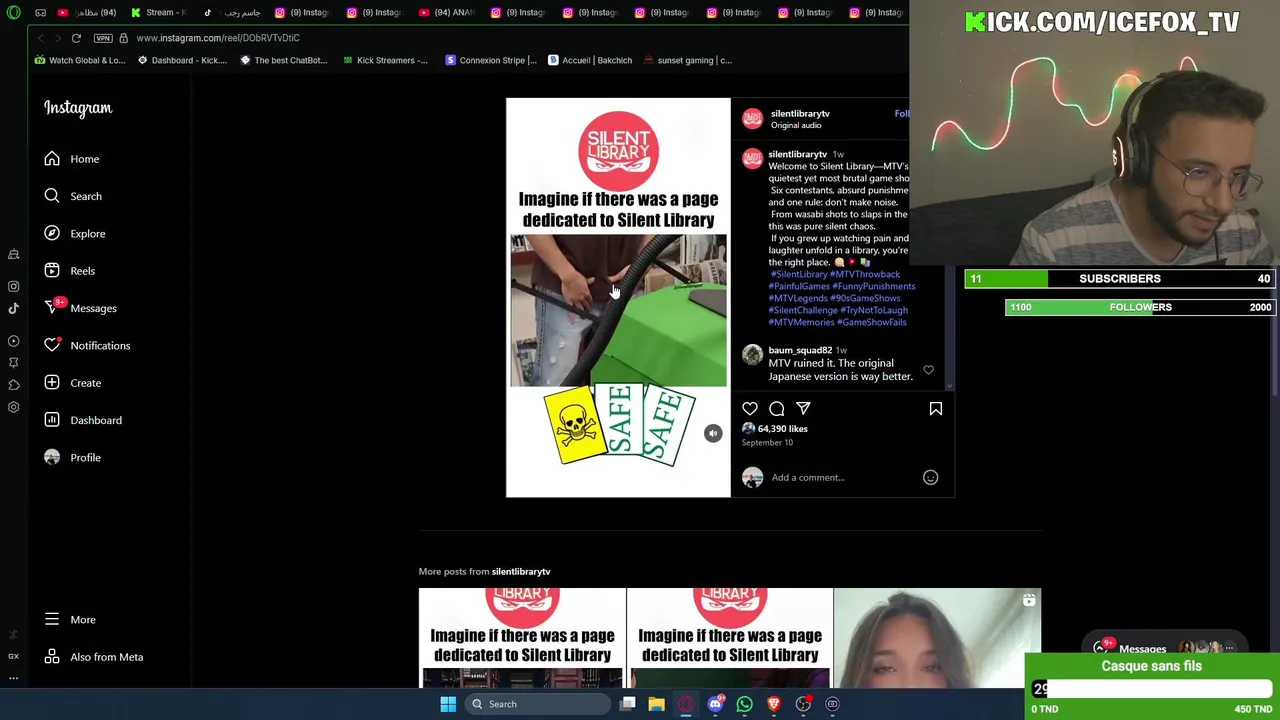Image resolution: width=1280 pixels, height=720 pixels.
Task: Switch to the Stream Kick tab
Action: 159,12
